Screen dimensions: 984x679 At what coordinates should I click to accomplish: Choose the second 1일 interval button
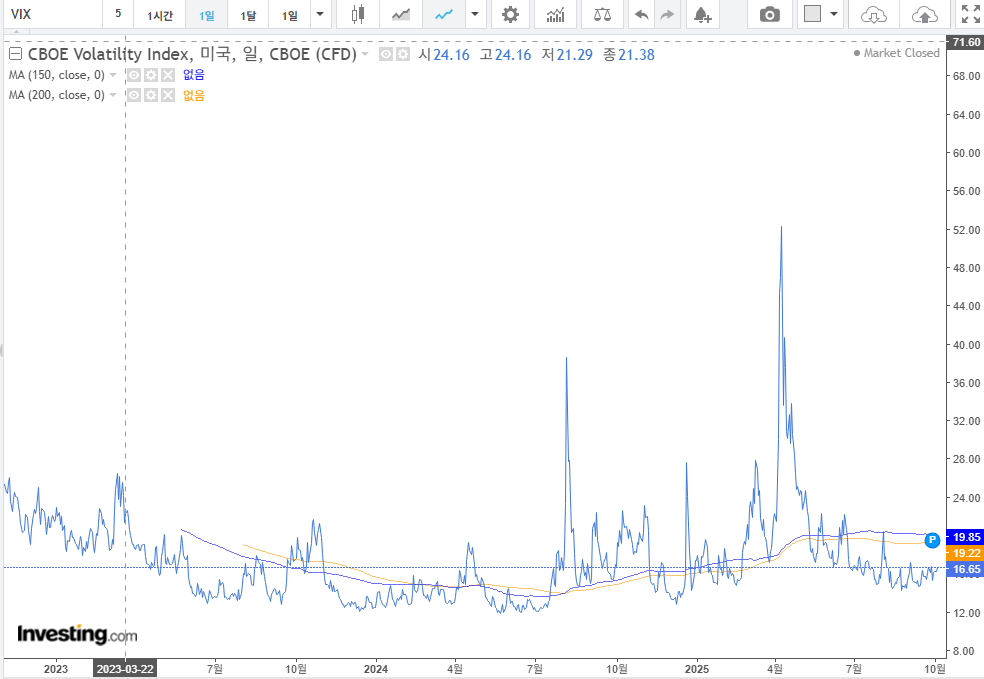(289, 14)
